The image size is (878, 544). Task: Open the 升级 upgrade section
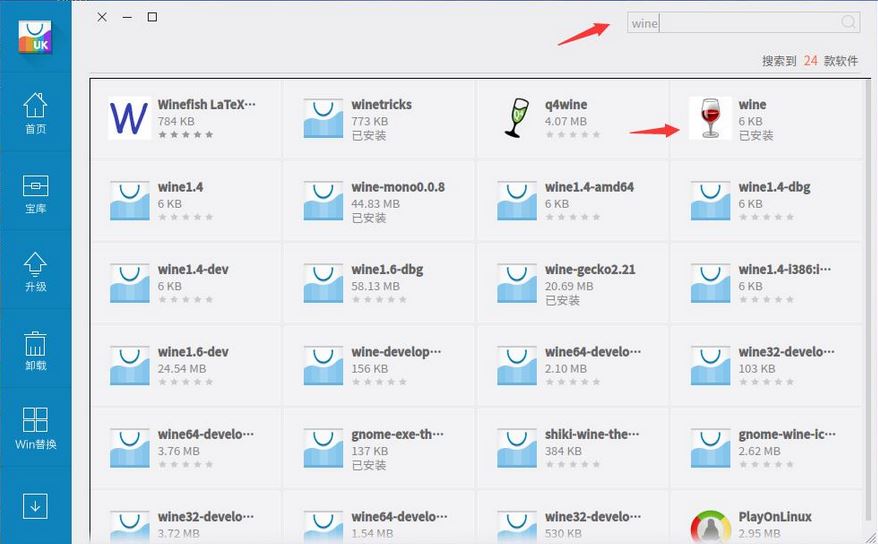(x=35, y=272)
